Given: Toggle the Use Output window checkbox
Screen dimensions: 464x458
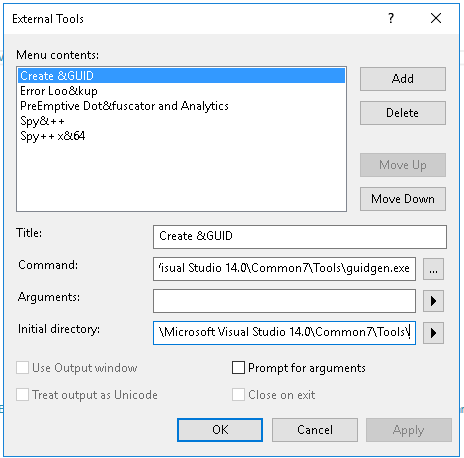Looking at the screenshot, I should click(x=22, y=368).
